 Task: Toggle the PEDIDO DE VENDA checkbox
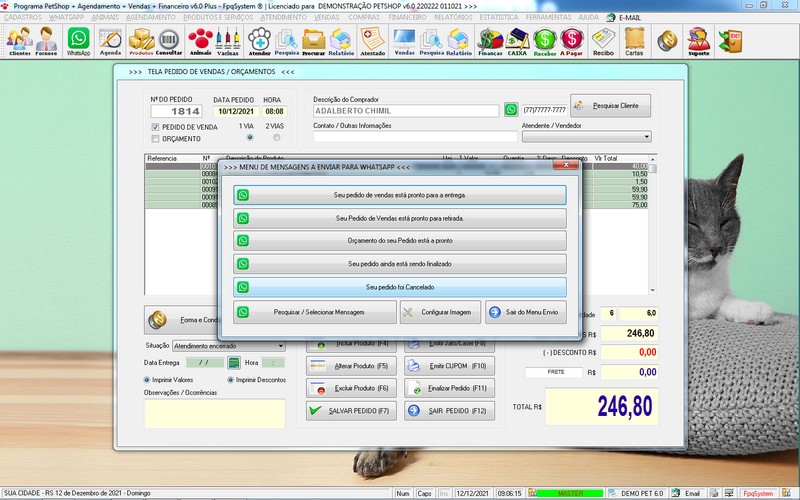coord(156,127)
